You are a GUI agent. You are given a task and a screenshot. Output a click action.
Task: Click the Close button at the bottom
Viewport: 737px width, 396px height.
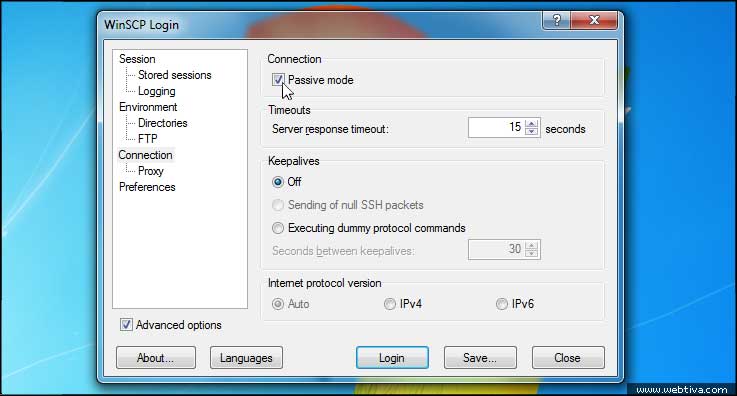(x=568, y=358)
